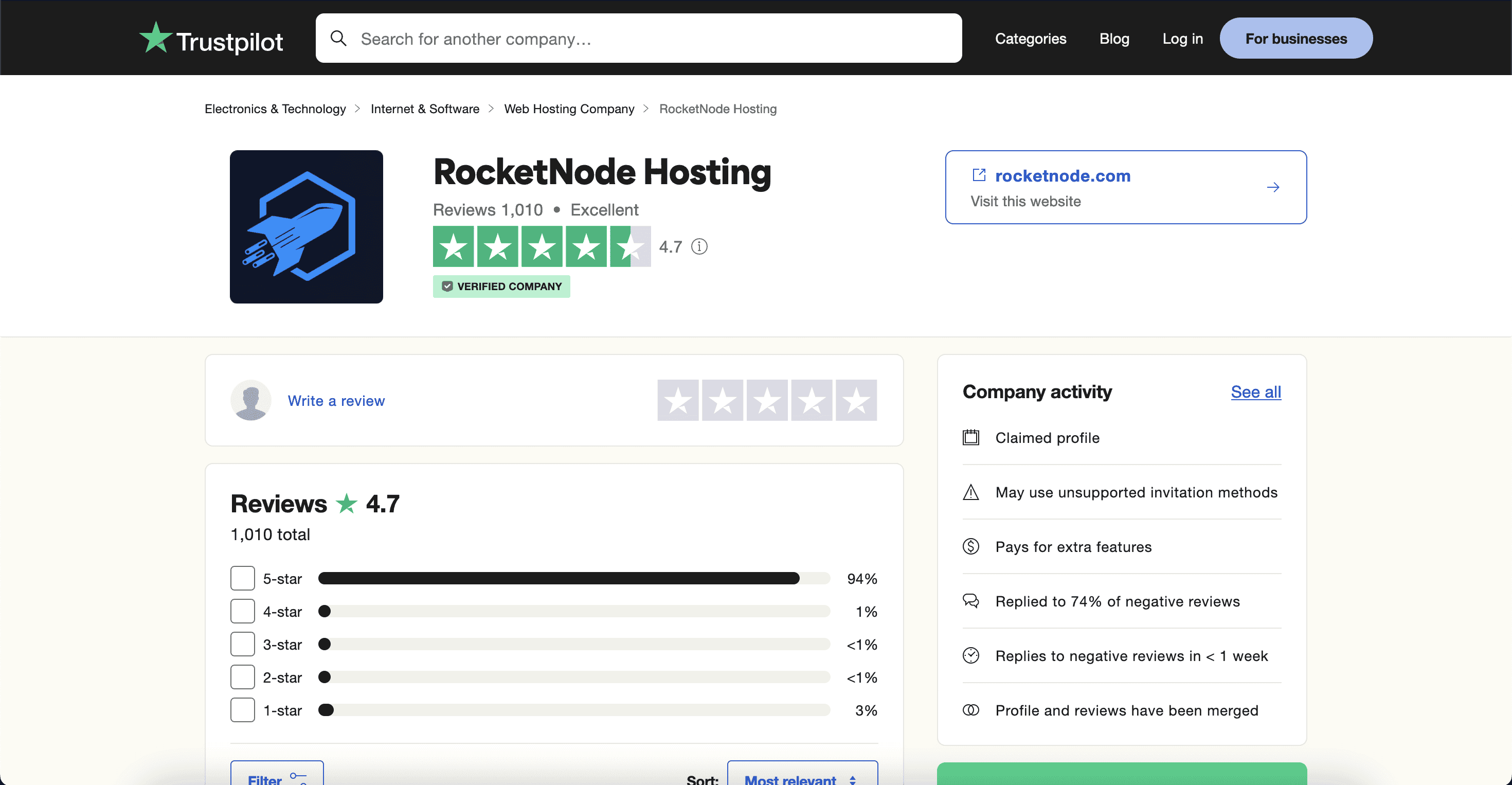Select the fifth empty rating star
This screenshot has height=785, width=1512.
[x=856, y=400]
